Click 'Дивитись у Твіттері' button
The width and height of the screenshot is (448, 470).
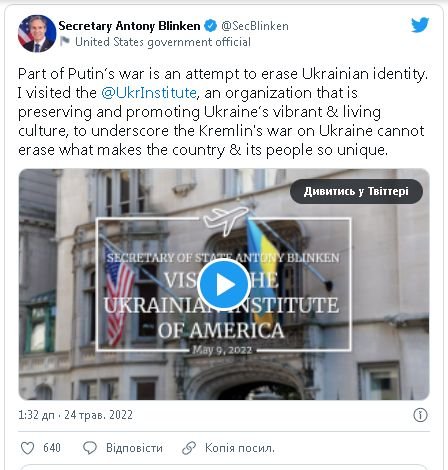pos(356,191)
